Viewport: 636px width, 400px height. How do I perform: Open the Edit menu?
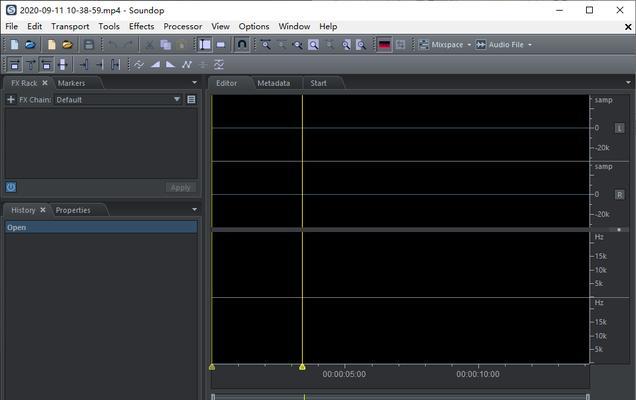point(34,26)
